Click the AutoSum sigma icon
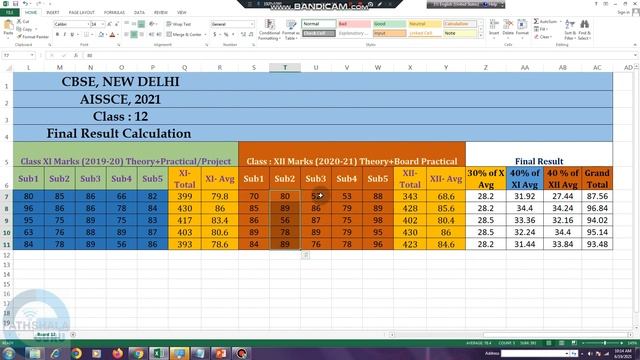This screenshot has height=360, width=640. pyautogui.click(x=536, y=21)
